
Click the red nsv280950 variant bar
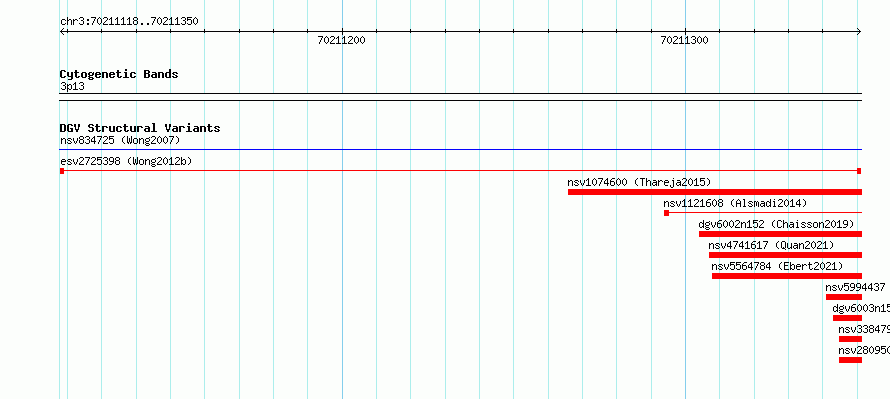[850, 360]
